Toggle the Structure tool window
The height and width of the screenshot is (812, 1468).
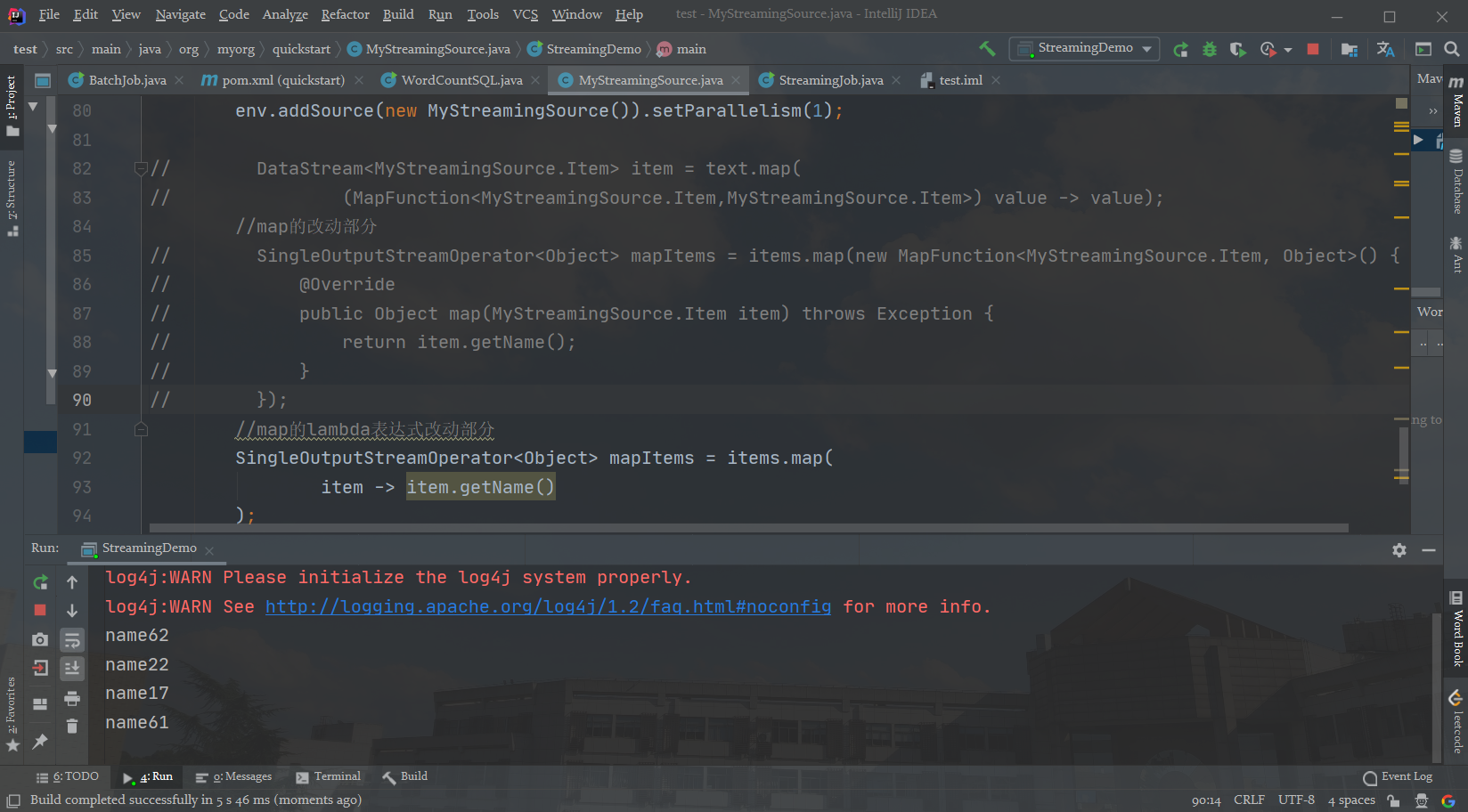[x=12, y=198]
